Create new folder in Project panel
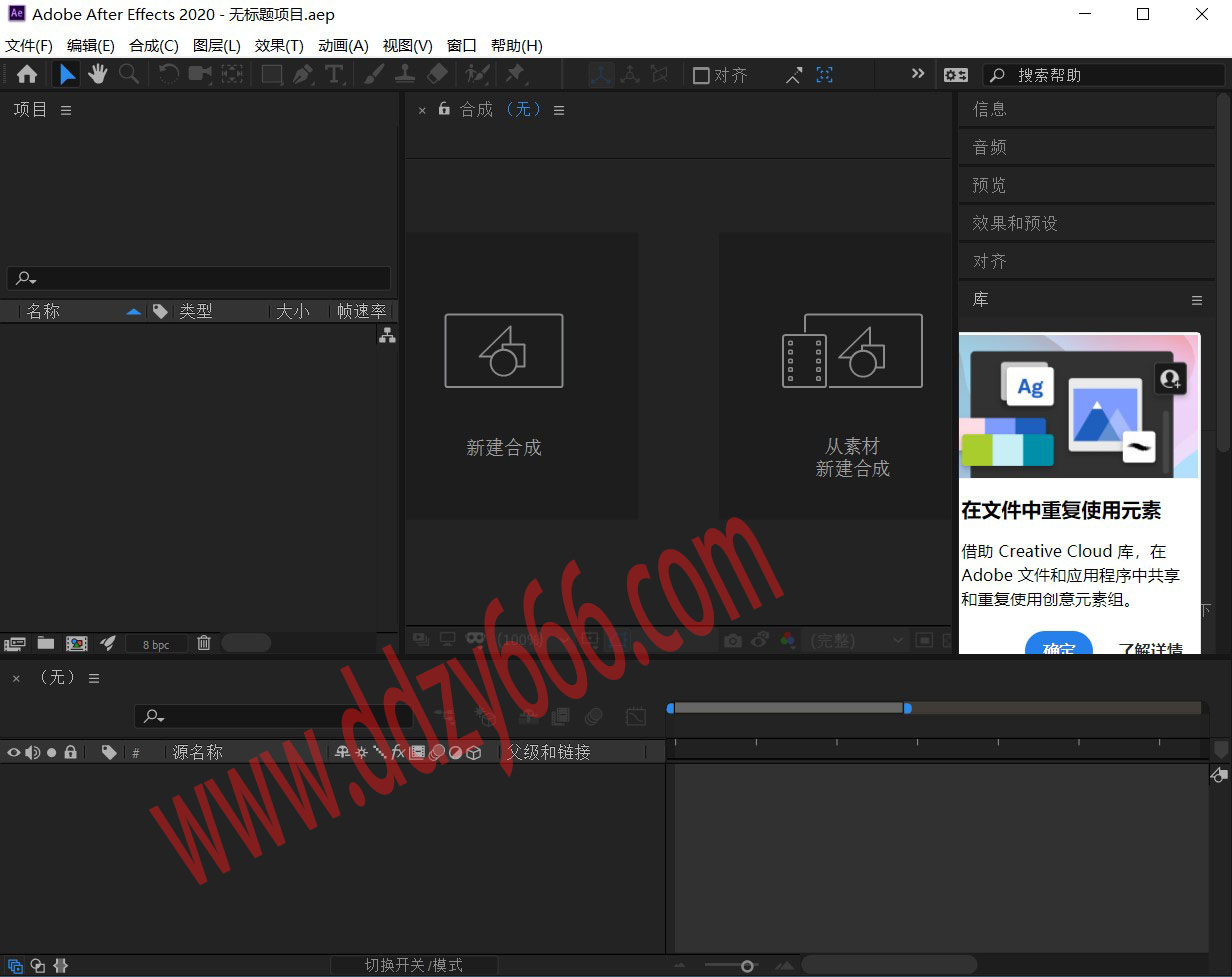This screenshot has width=1232, height=977. (x=46, y=643)
